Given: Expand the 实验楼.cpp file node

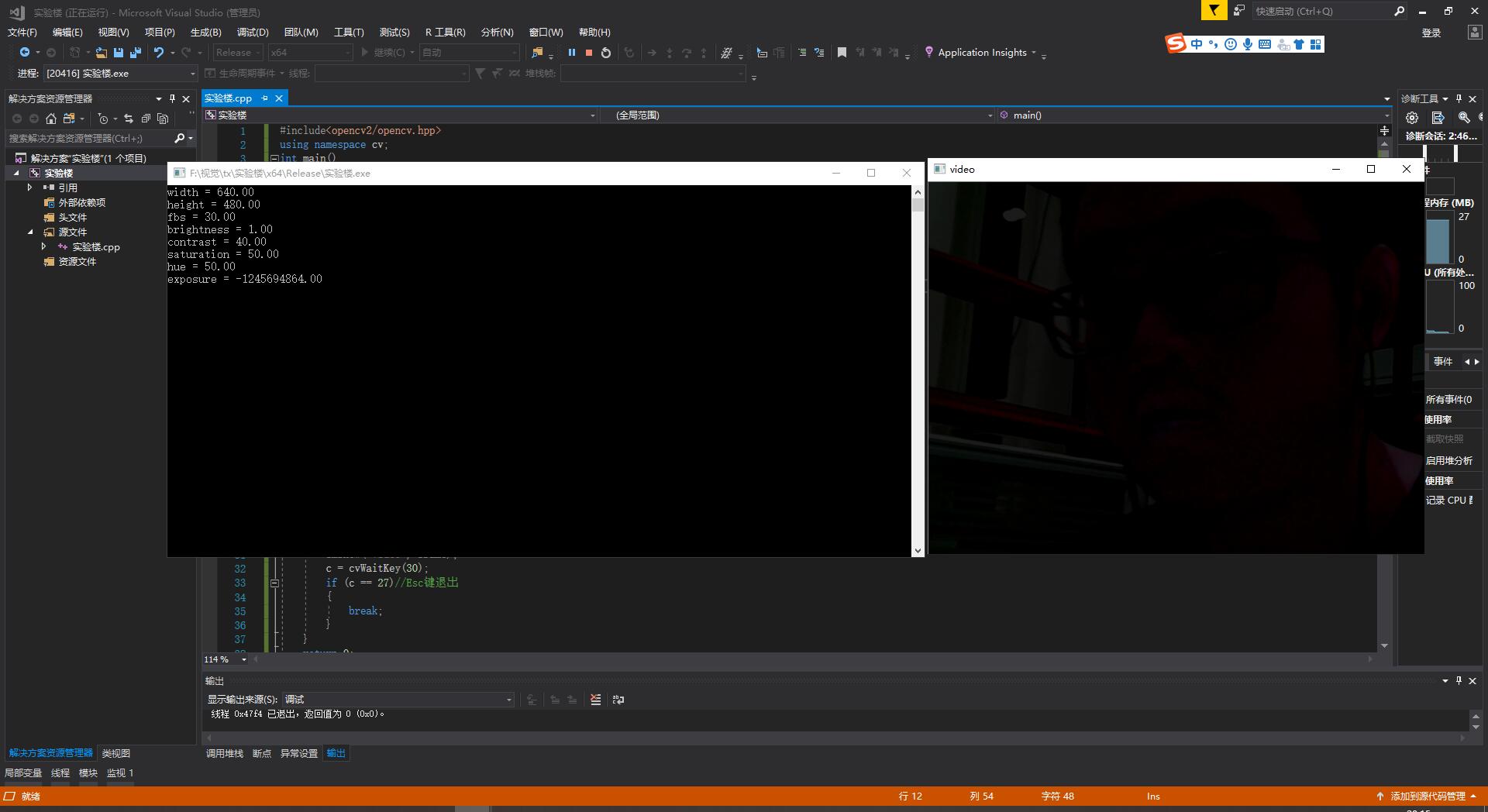Looking at the screenshot, I should coord(44,246).
